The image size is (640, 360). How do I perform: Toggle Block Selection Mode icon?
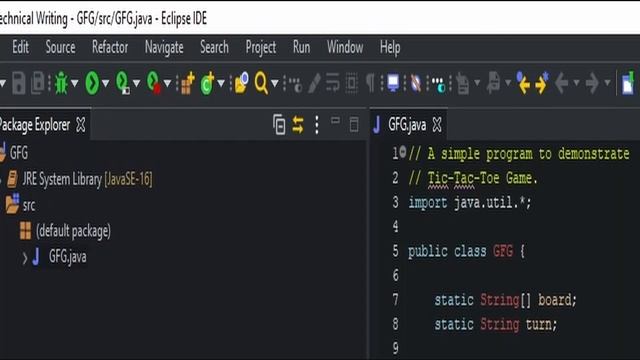click(352, 83)
